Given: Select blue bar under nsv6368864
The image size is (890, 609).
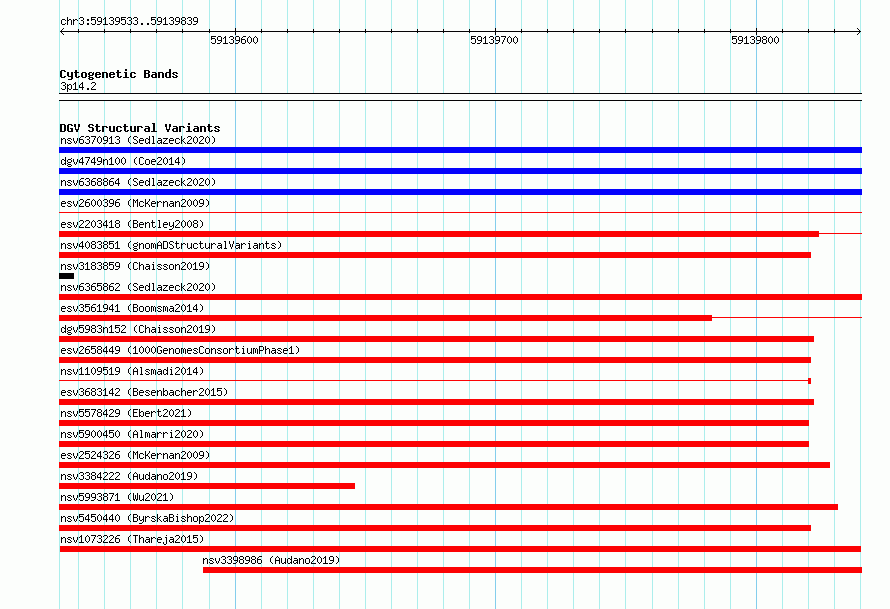Looking at the screenshot, I should click(460, 192).
